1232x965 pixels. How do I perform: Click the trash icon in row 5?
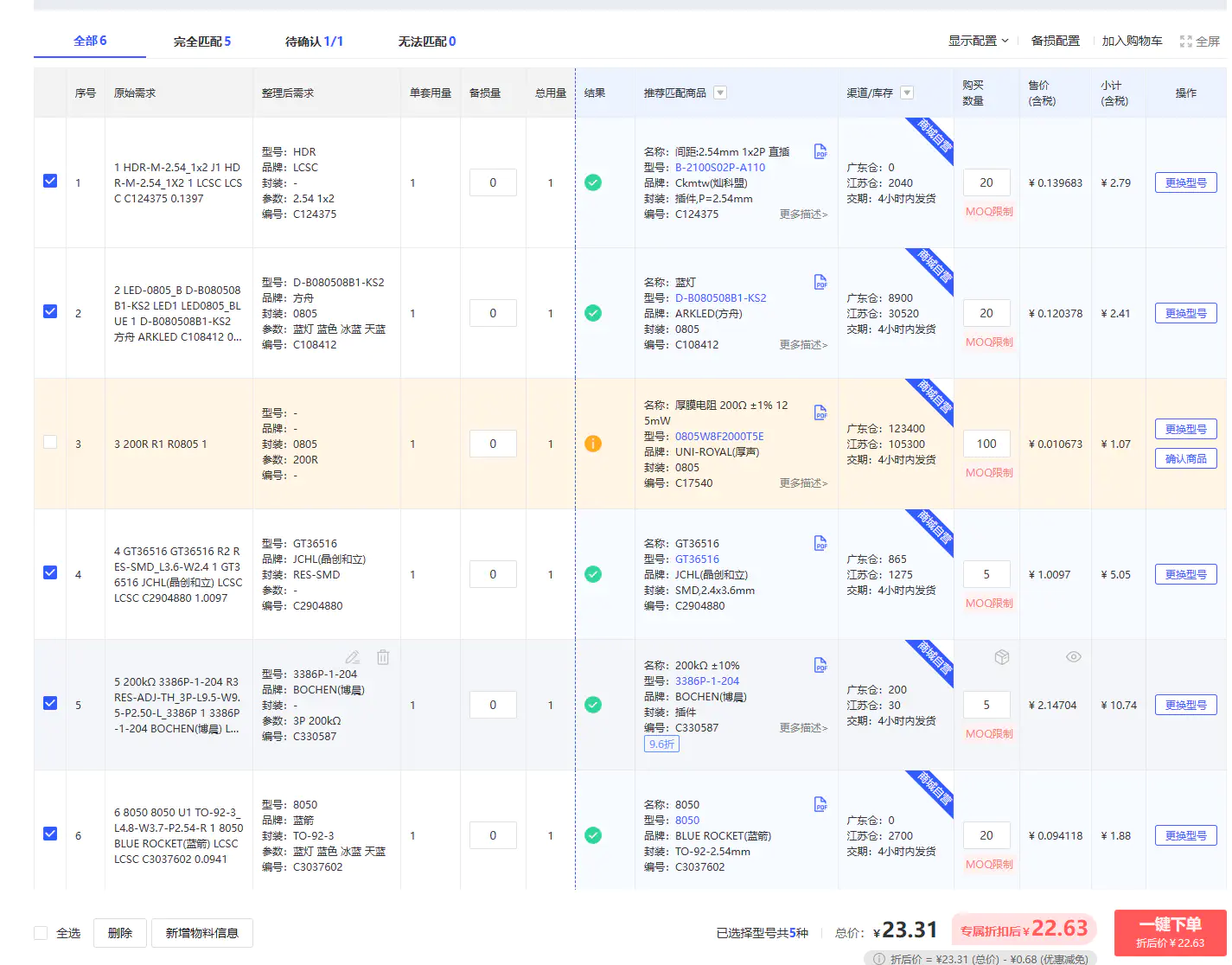pos(383,657)
